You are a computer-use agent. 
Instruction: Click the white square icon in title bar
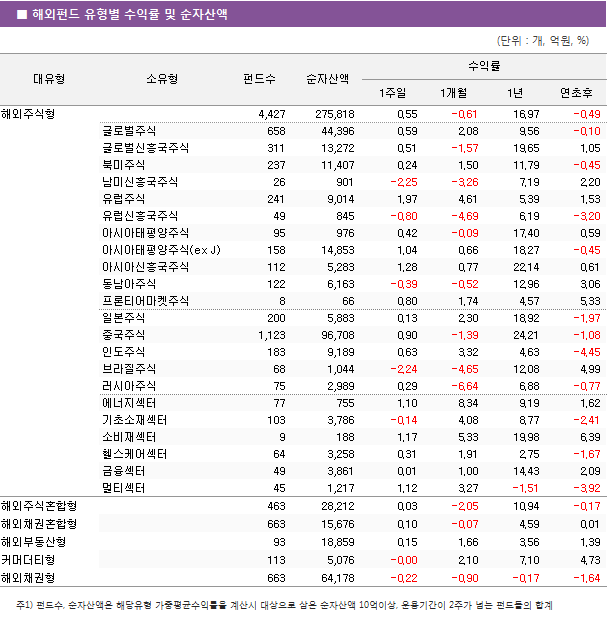(20, 15)
